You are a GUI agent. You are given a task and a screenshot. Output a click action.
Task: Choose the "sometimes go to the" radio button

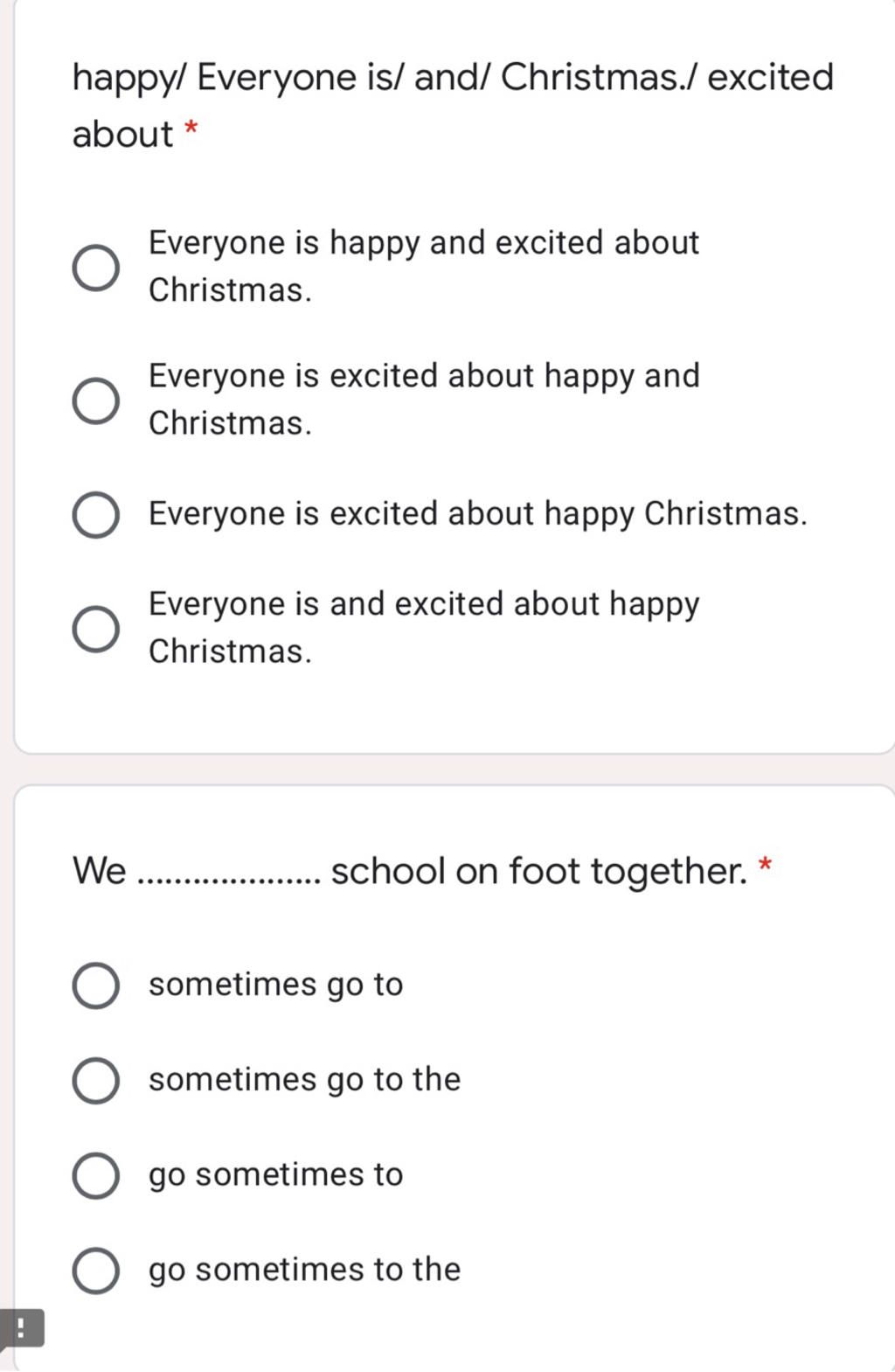pyautogui.click(x=96, y=1081)
